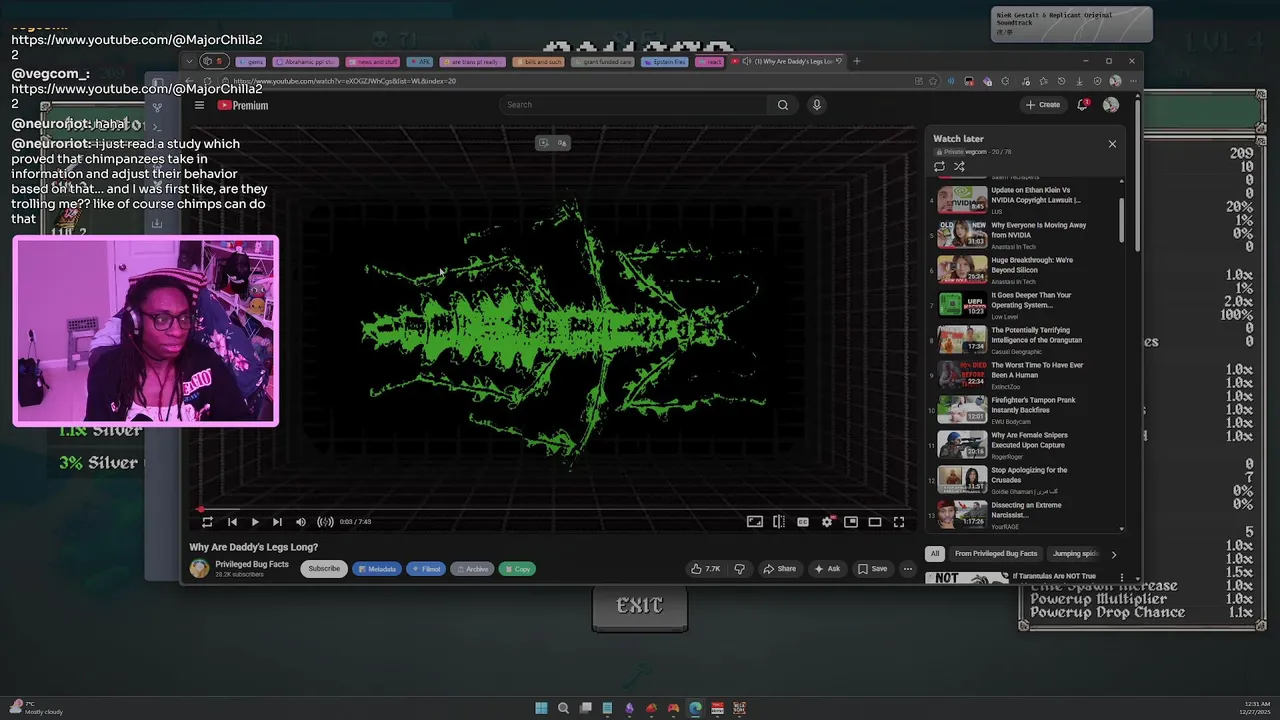Like the video with 7.7K likes

click(x=705, y=569)
